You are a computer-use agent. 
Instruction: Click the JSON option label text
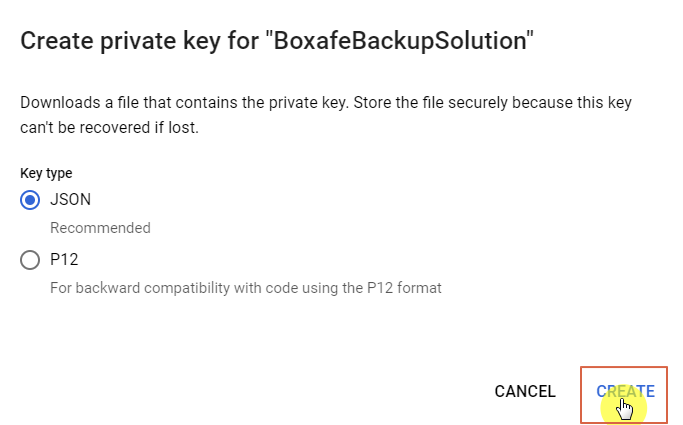[x=70, y=200]
